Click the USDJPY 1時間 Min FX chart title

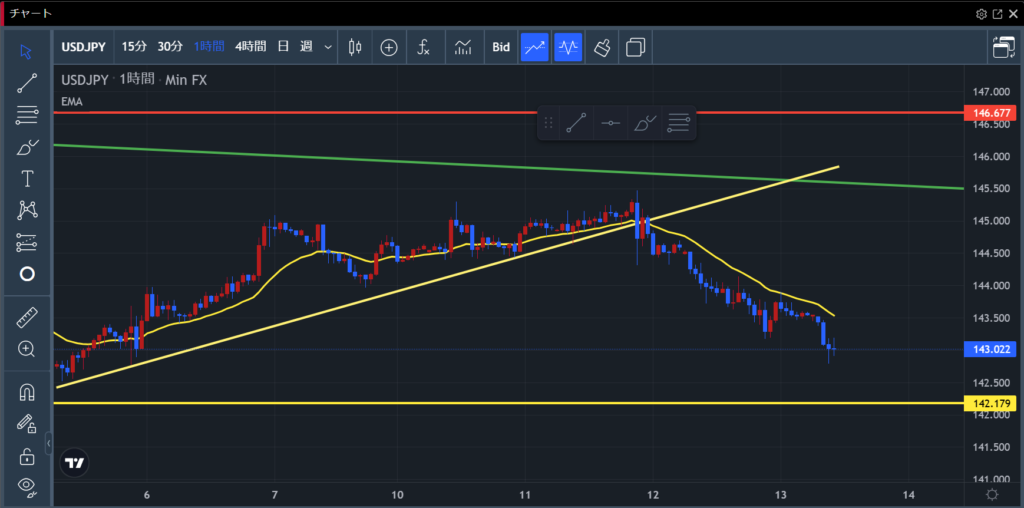(x=134, y=80)
